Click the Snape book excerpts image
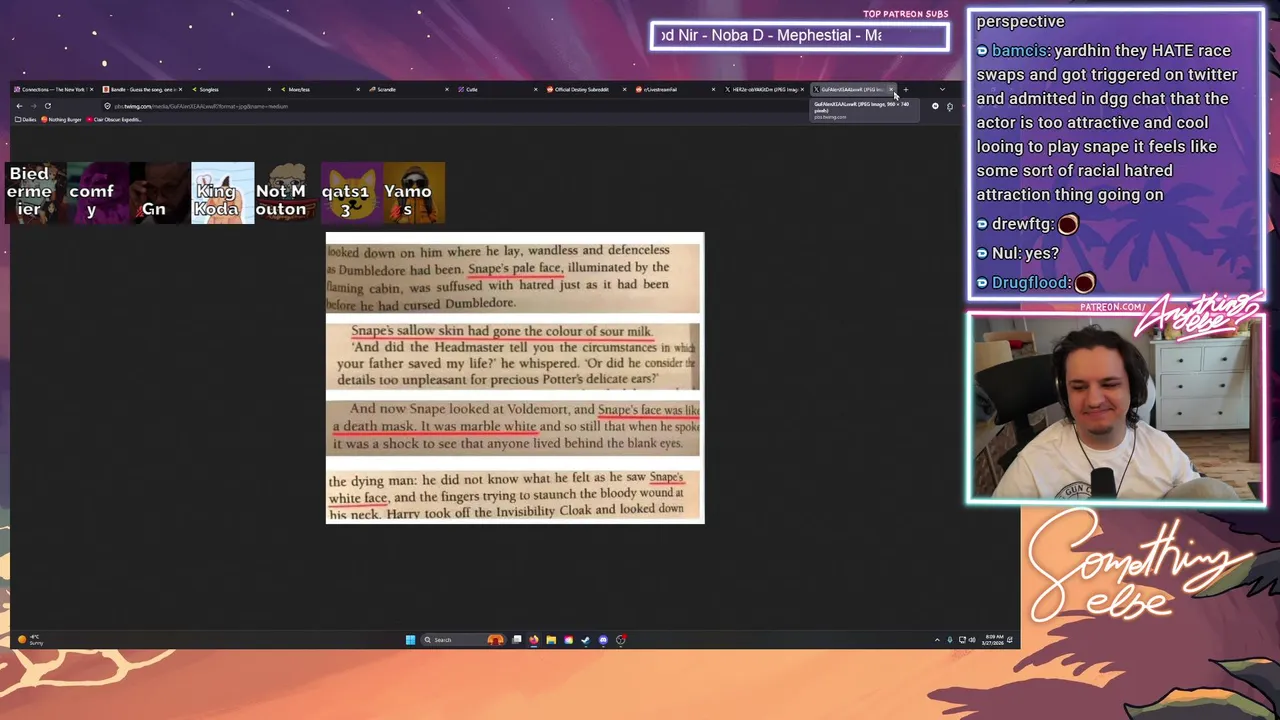 [x=515, y=378]
